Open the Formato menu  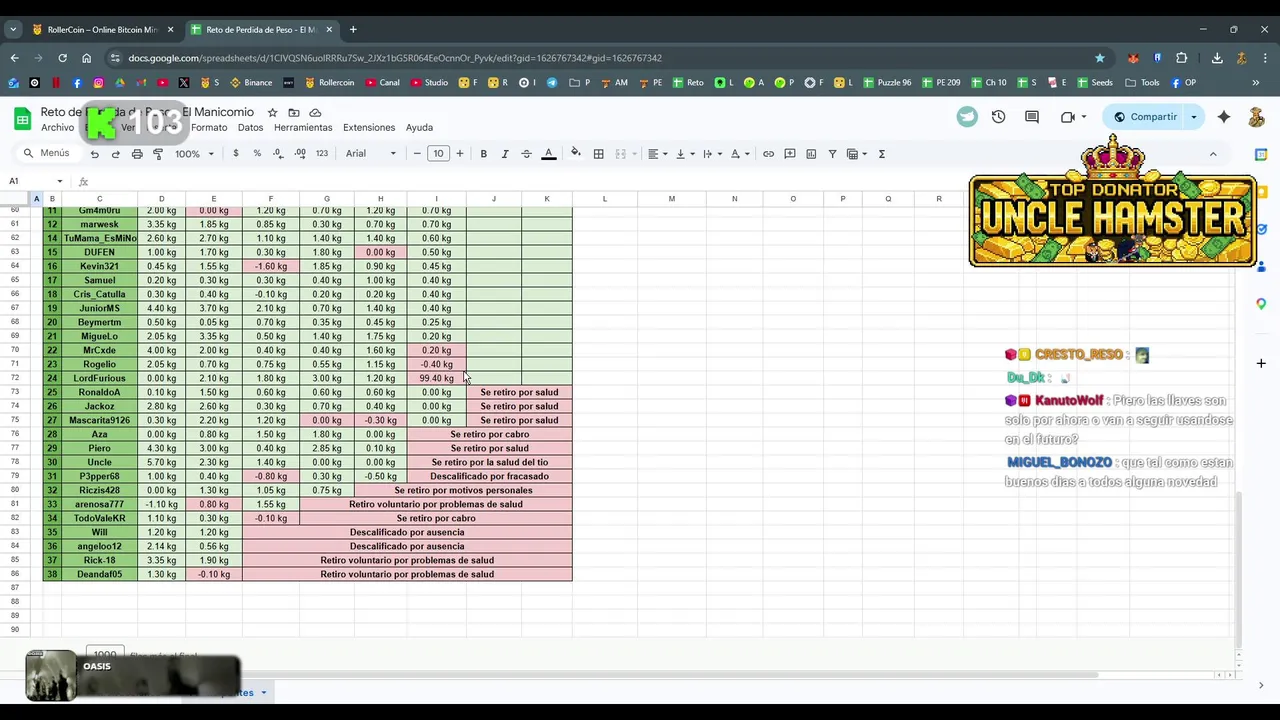[x=209, y=128]
